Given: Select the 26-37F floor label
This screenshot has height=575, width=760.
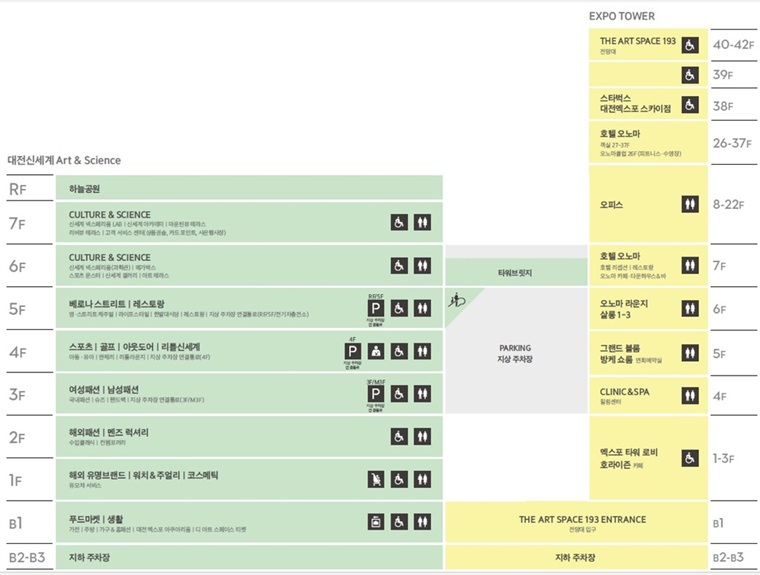Looking at the screenshot, I should [x=732, y=144].
